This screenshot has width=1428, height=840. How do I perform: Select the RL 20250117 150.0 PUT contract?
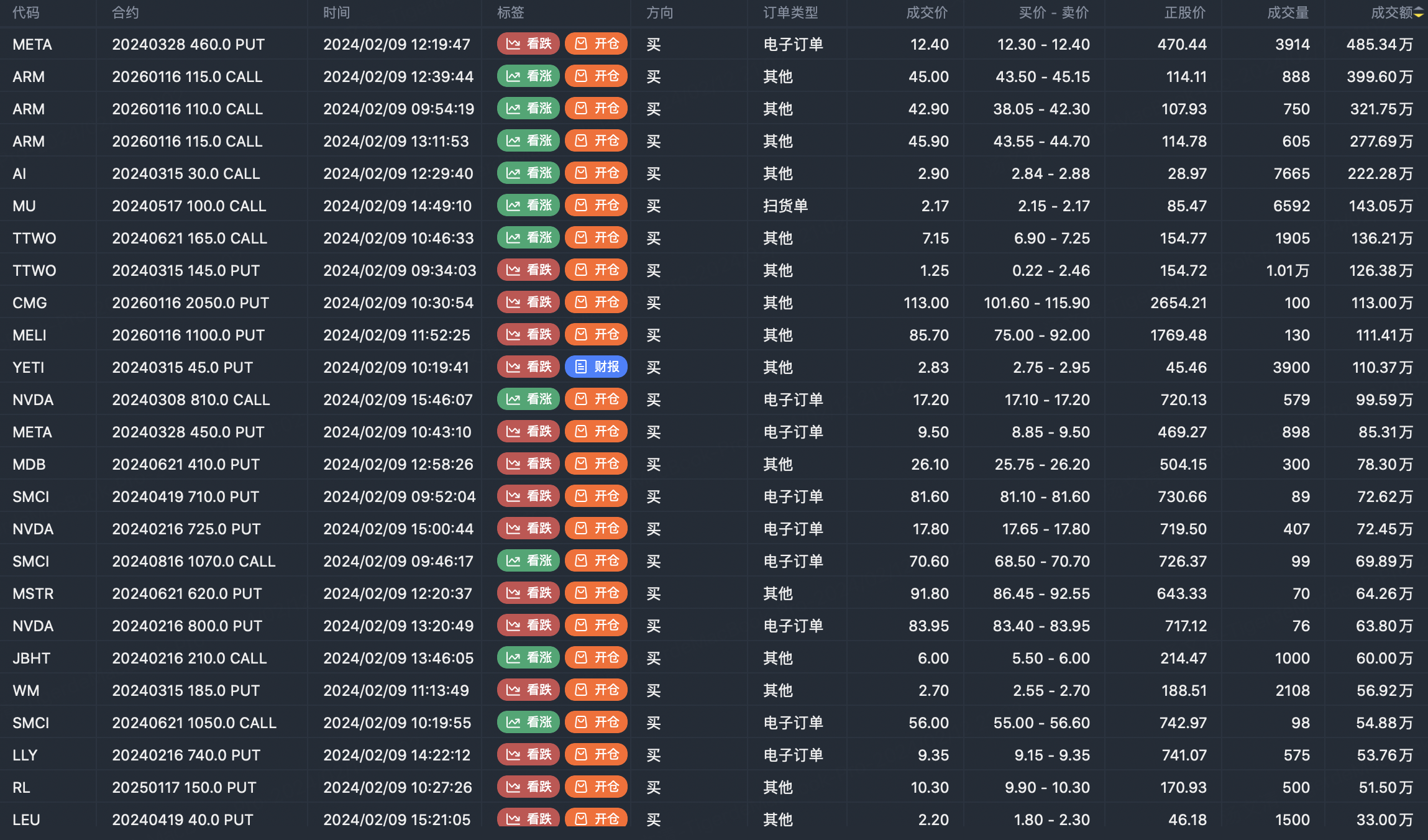coord(184,787)
